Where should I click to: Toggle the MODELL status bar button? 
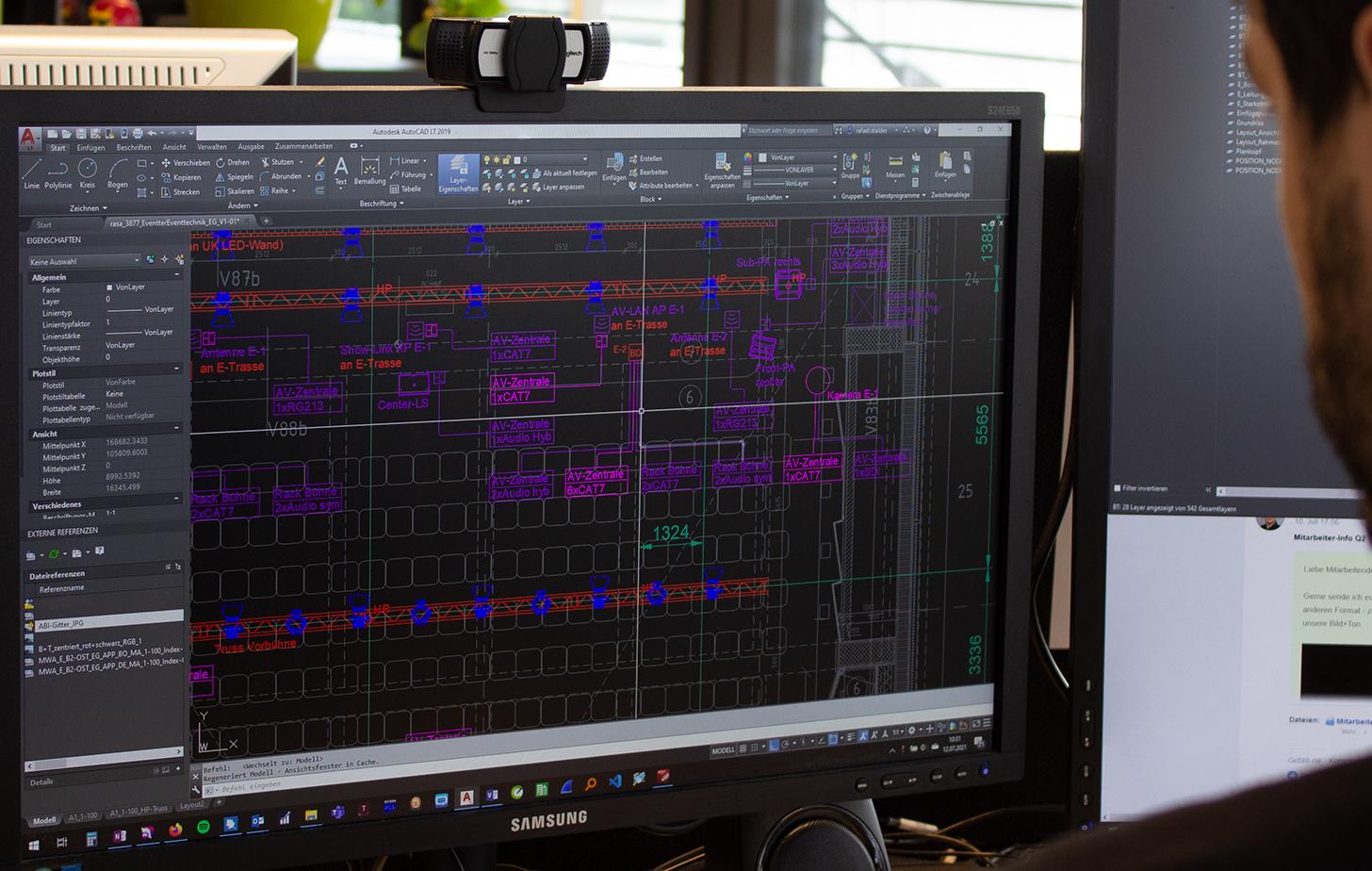pyautogui.click(x=724, y=750)
